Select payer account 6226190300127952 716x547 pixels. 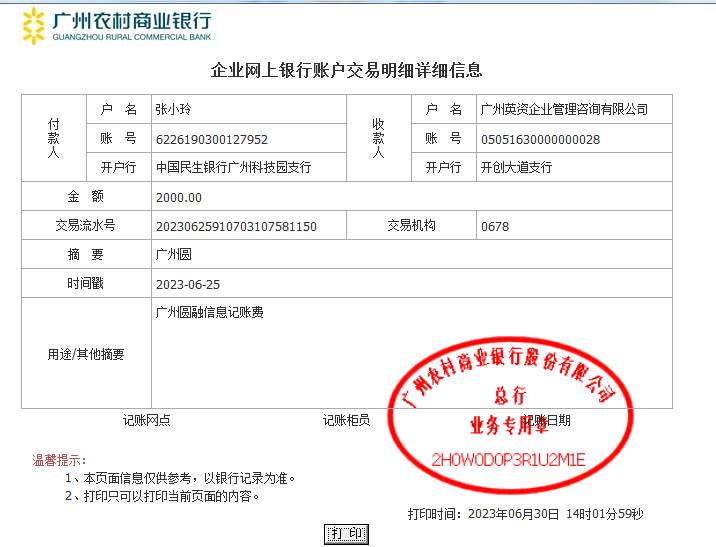[x=212, y=139]
